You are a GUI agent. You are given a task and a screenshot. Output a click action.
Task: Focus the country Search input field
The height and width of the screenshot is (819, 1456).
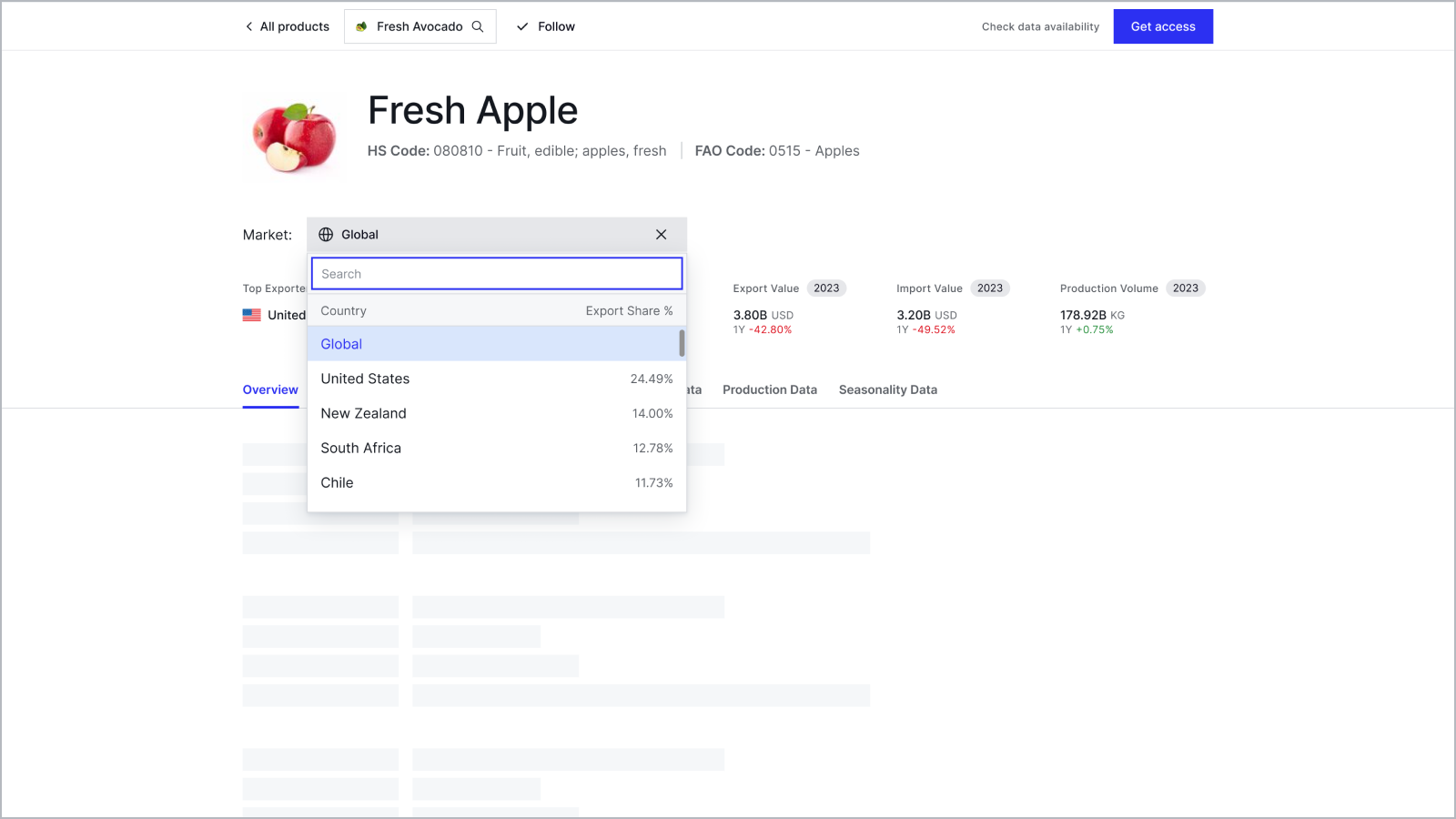(496, 274)
